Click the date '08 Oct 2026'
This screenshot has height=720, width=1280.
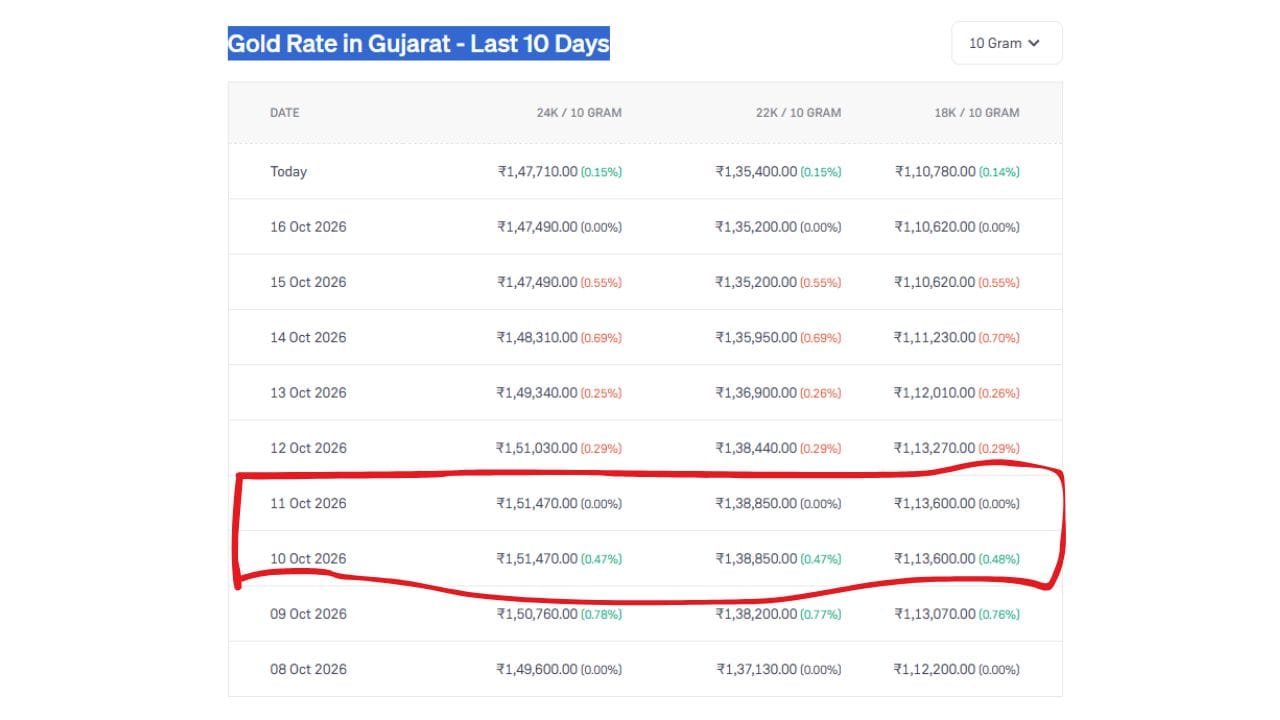pos(308,669)
